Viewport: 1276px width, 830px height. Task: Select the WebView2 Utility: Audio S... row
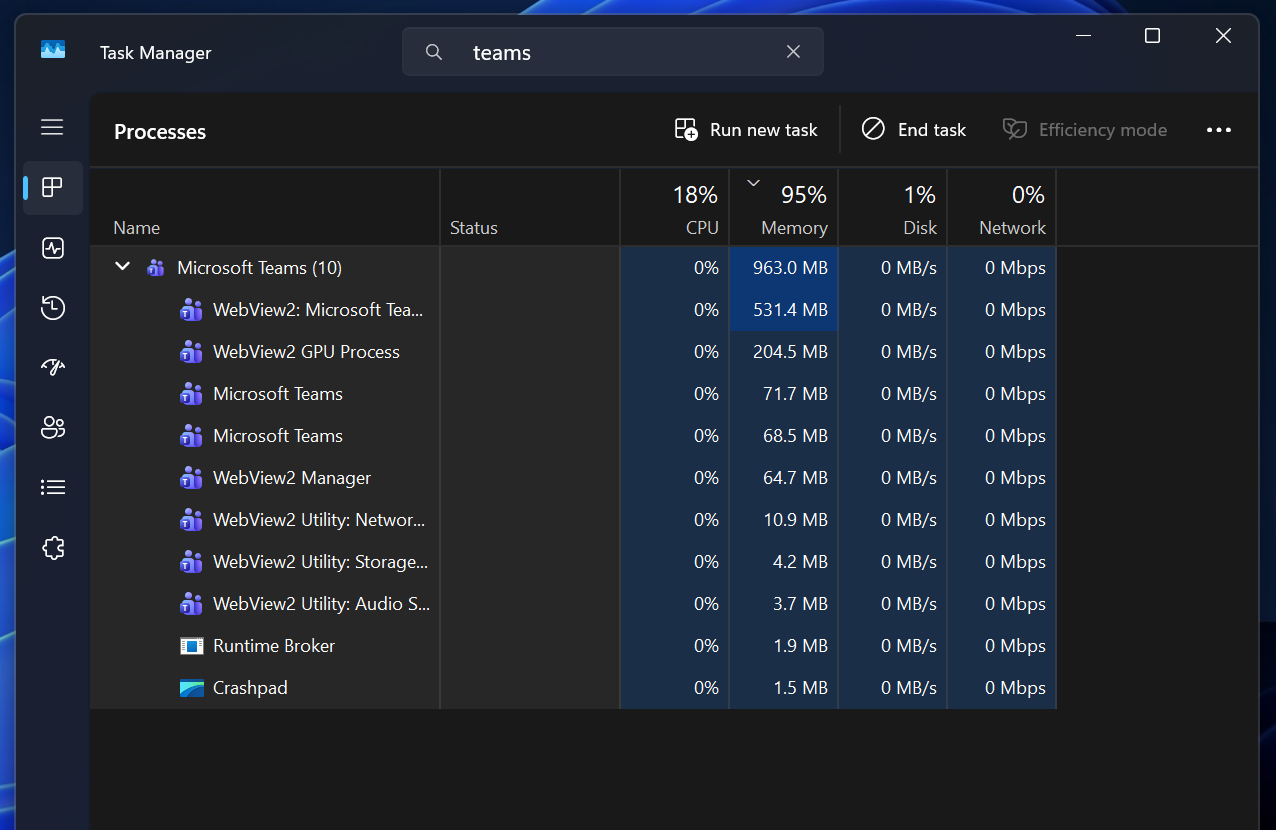click(x=573, y=604)
